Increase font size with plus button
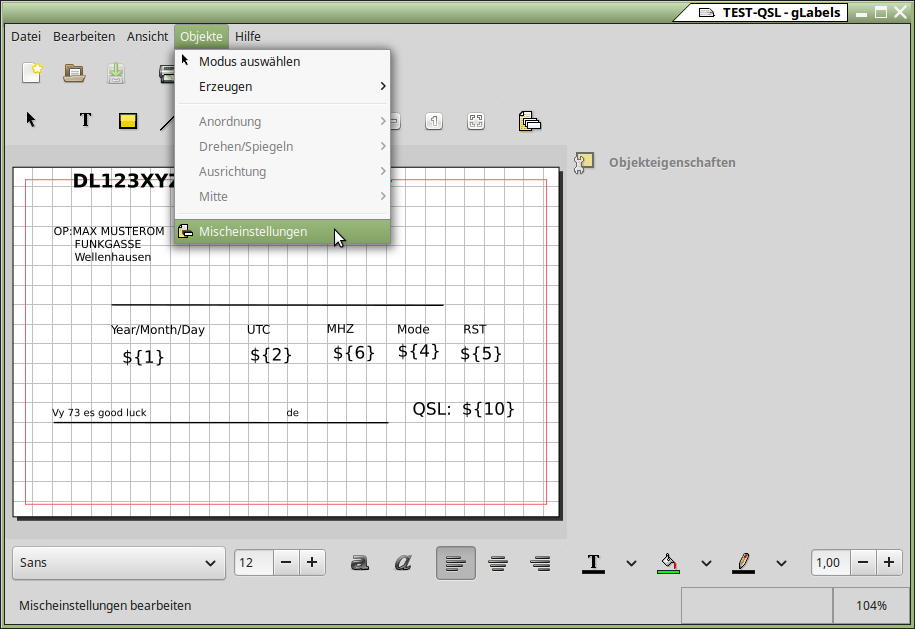Viewport: 915px width, 629px height. tap(312, 563)
